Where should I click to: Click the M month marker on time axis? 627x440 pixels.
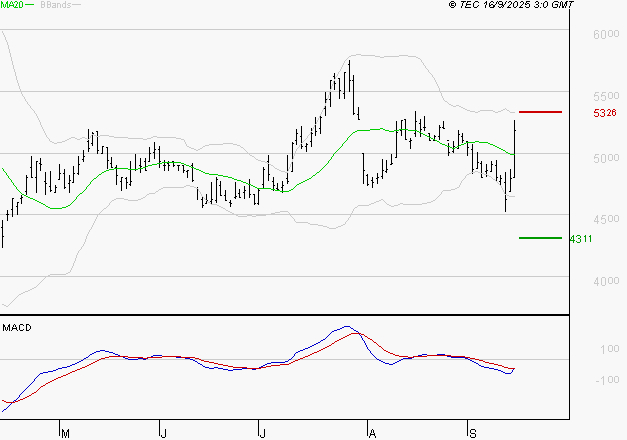tap(65, 433)
